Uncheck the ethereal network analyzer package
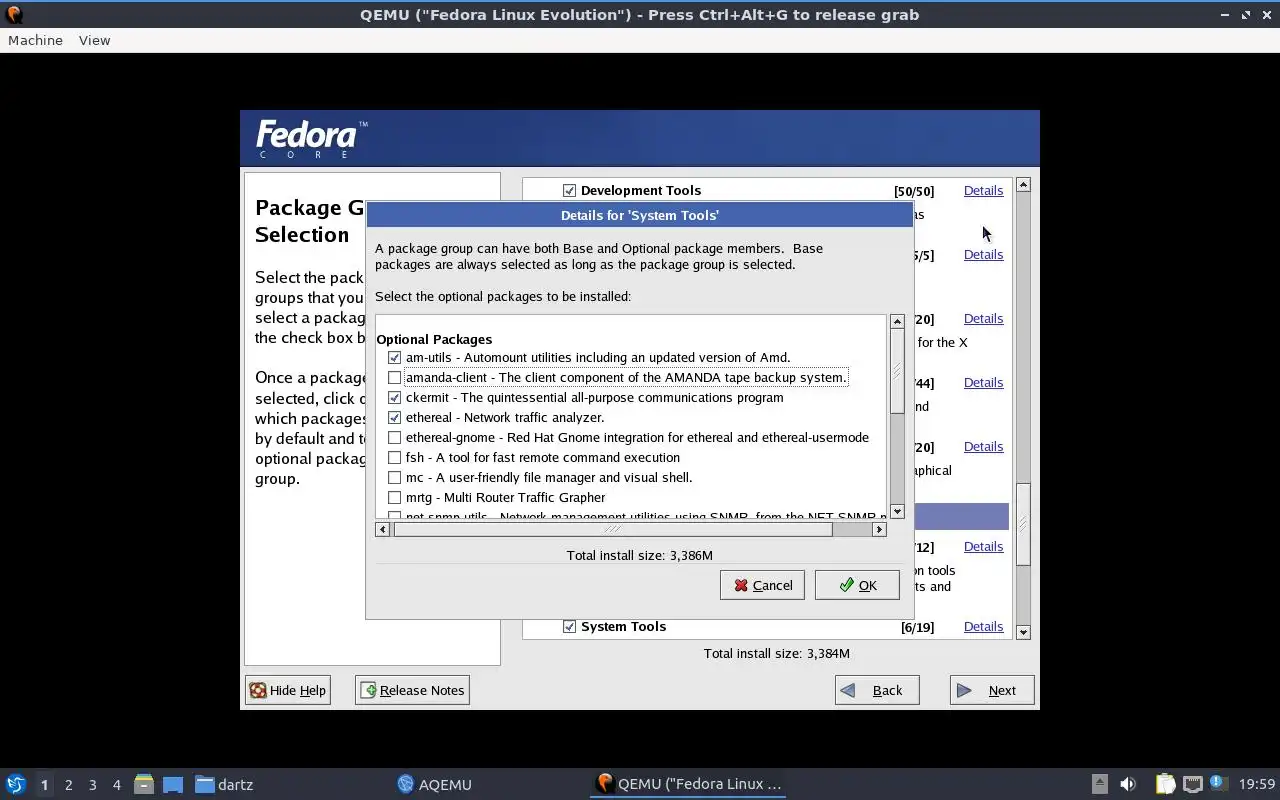The width and height of the screenshot is (1280, 800). (x=394, y=417)
